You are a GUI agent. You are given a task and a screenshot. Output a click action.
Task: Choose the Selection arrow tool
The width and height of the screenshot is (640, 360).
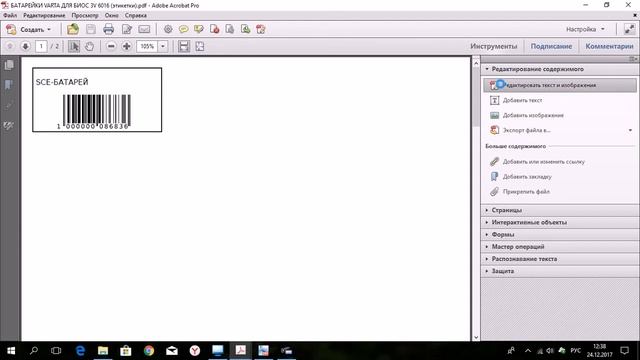tap(74, 46)
